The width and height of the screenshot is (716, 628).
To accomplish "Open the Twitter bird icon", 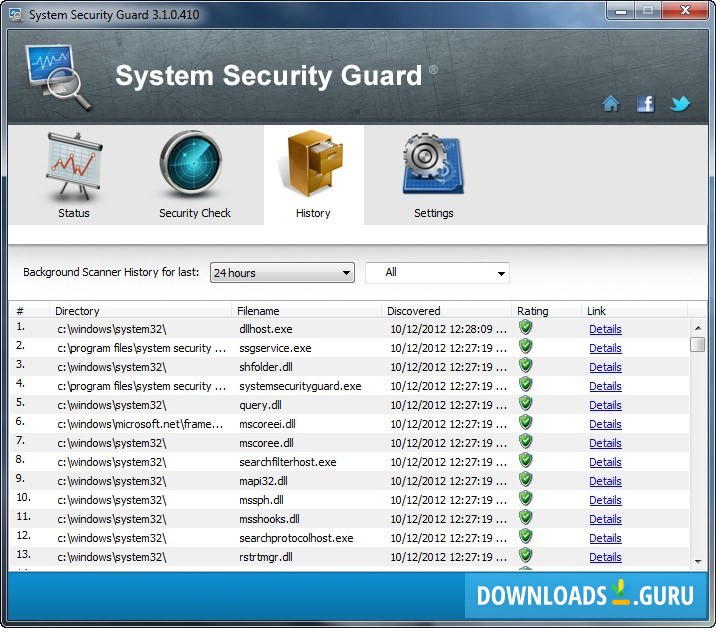I will click(679, 104).
